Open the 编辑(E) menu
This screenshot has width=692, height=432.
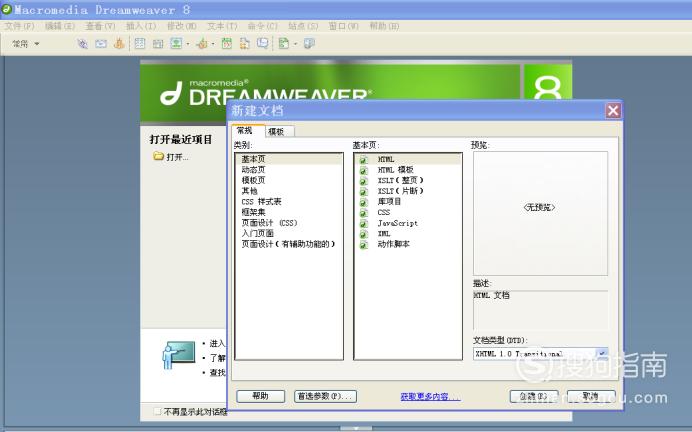click(60, 26)
